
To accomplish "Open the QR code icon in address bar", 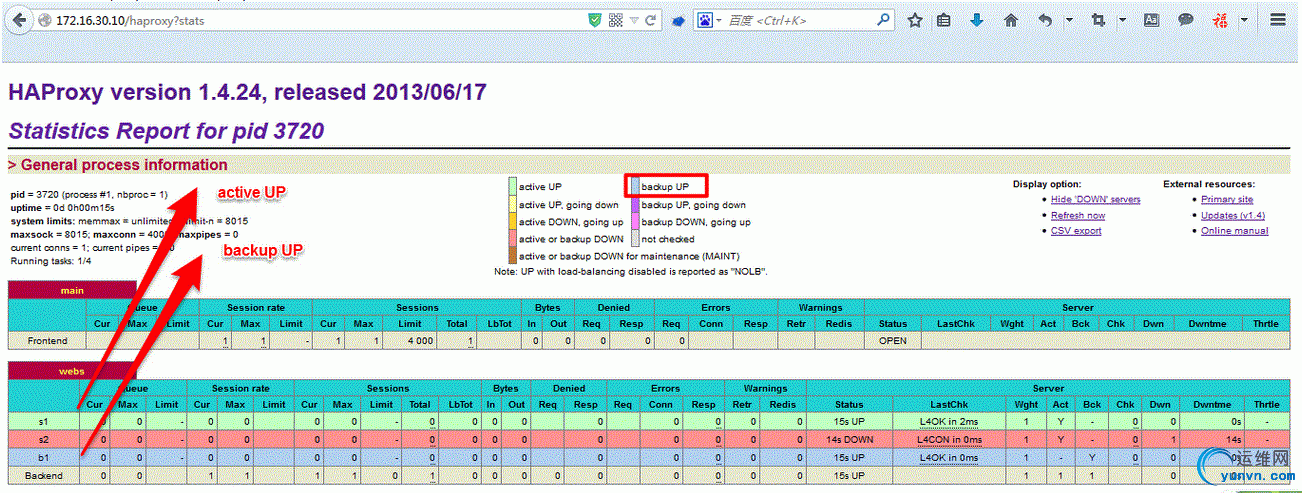I will [x=615, y=20].
